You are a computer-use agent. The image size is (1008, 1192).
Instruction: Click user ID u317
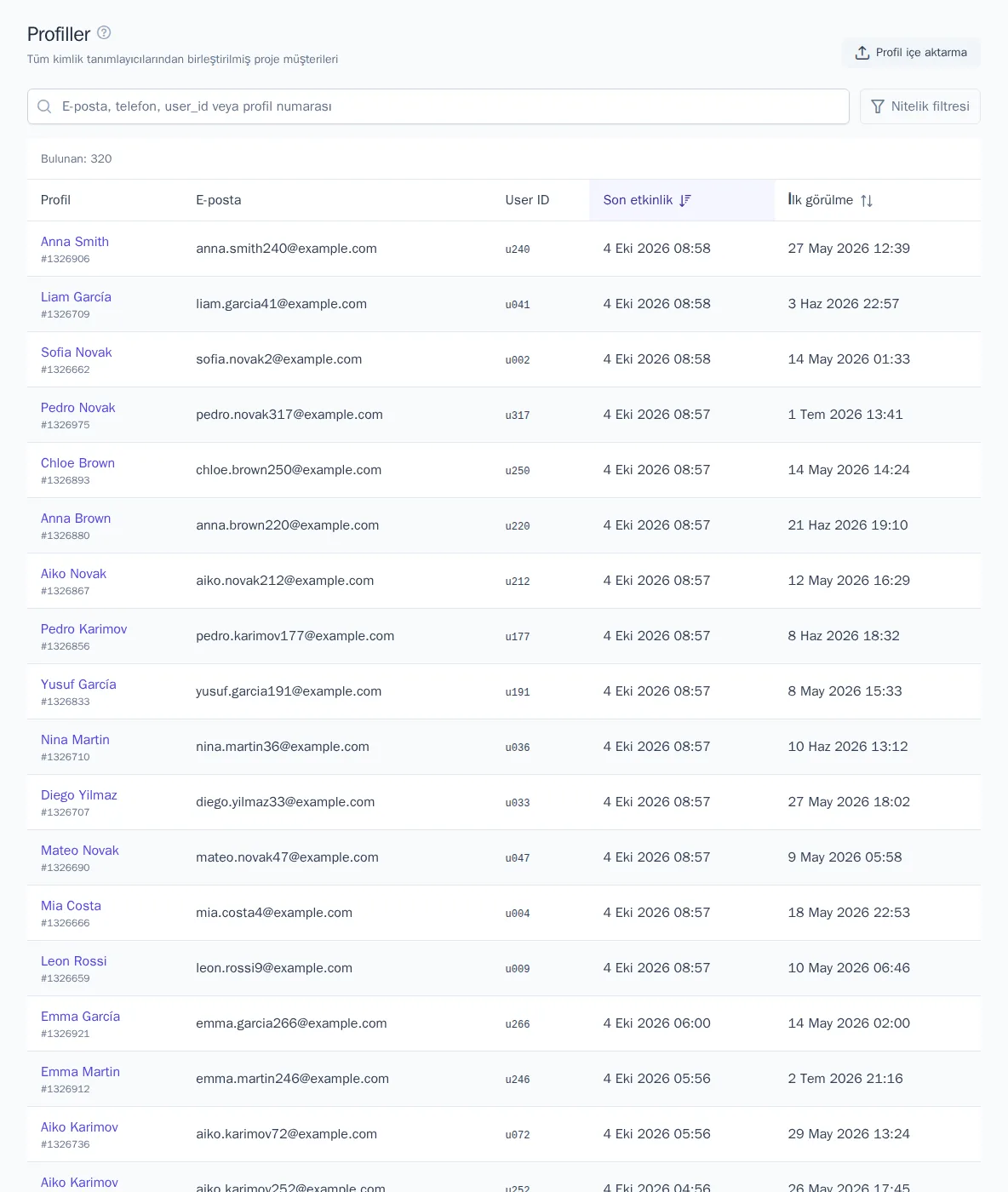click(518, 415)
